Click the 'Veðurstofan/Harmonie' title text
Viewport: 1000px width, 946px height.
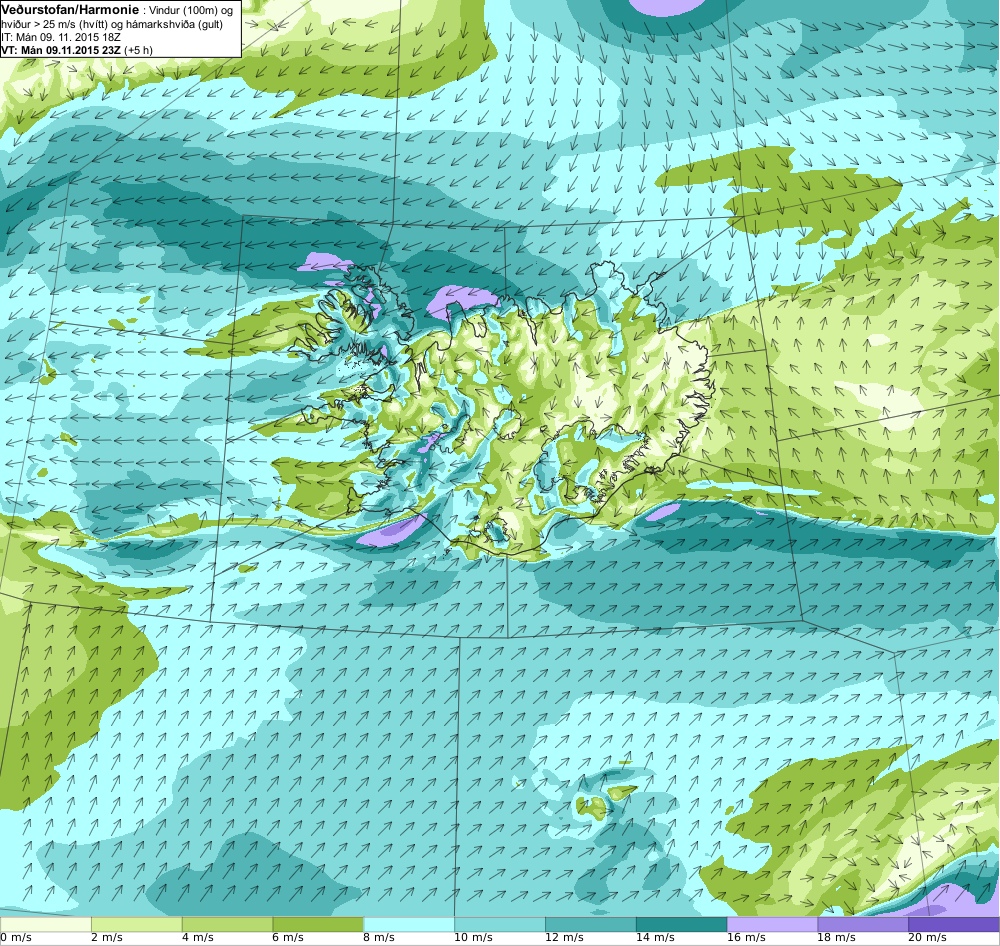click(x=70, y=10)
